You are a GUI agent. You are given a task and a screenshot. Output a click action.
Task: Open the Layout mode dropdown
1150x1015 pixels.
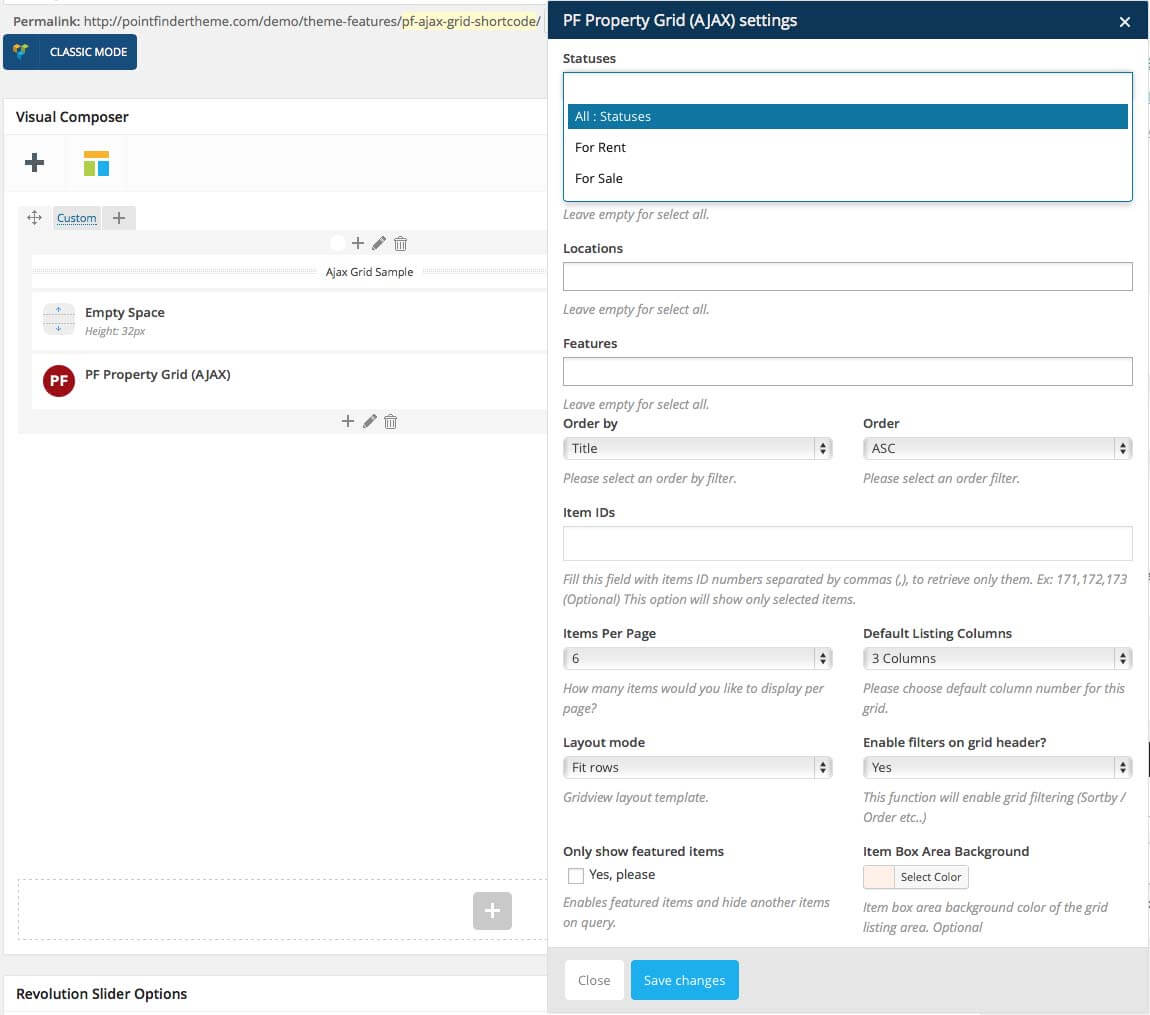click(x=697, y=768)
